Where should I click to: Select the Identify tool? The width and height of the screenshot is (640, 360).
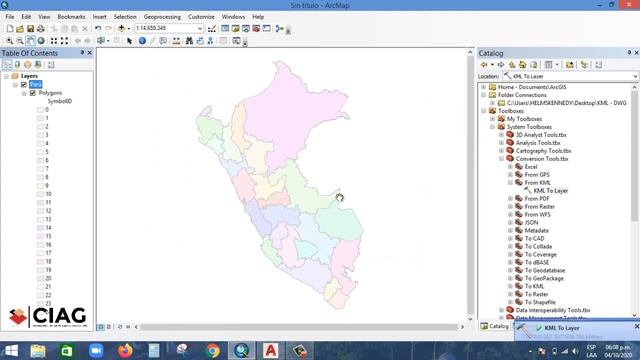click(142, 41)
